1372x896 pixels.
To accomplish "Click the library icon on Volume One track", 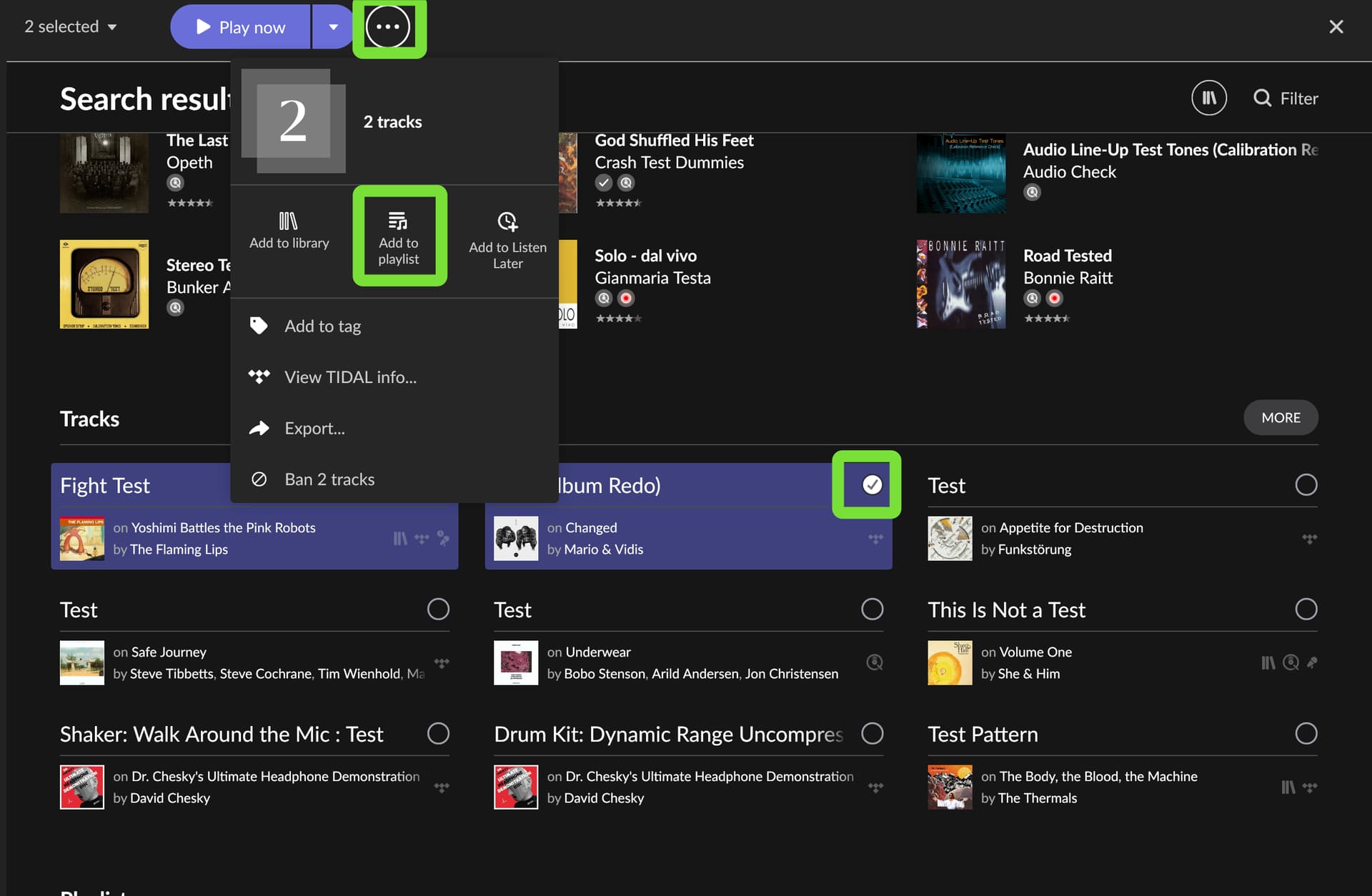I will (1268, 663).
